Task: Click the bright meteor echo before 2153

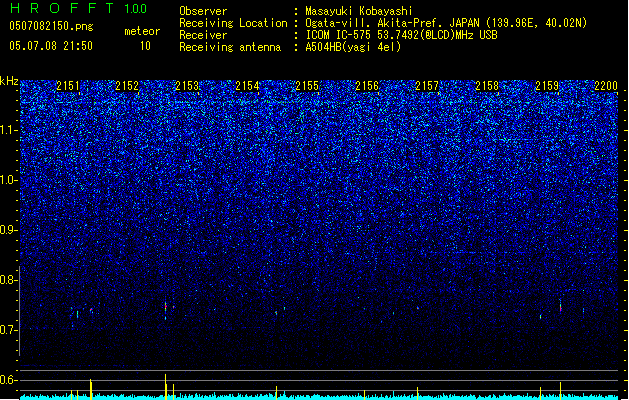Action: point(165,310)
